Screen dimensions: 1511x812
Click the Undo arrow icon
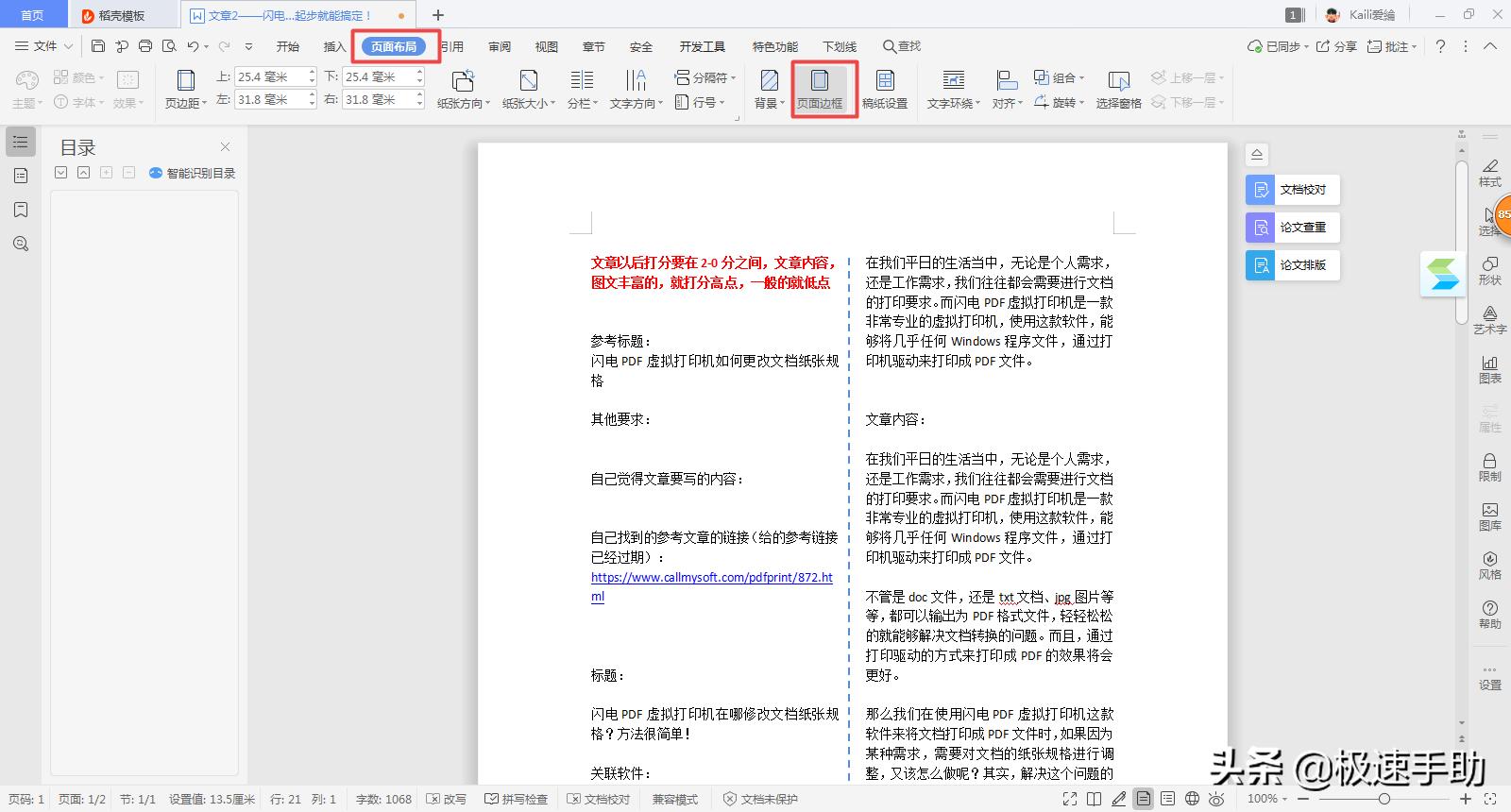(193, 46)
